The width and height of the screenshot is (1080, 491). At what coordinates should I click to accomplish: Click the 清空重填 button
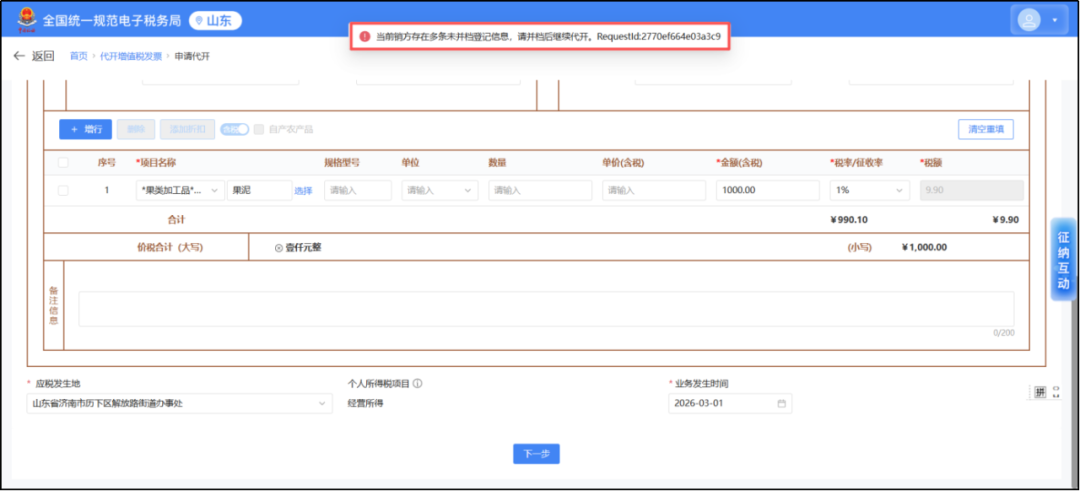(x=985, y=129)
